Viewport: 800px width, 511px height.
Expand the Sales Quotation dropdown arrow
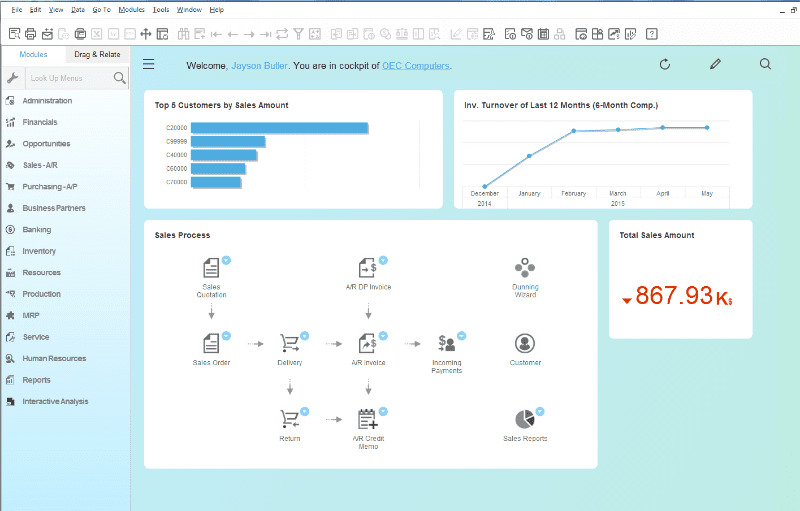[x=227, y=260]
